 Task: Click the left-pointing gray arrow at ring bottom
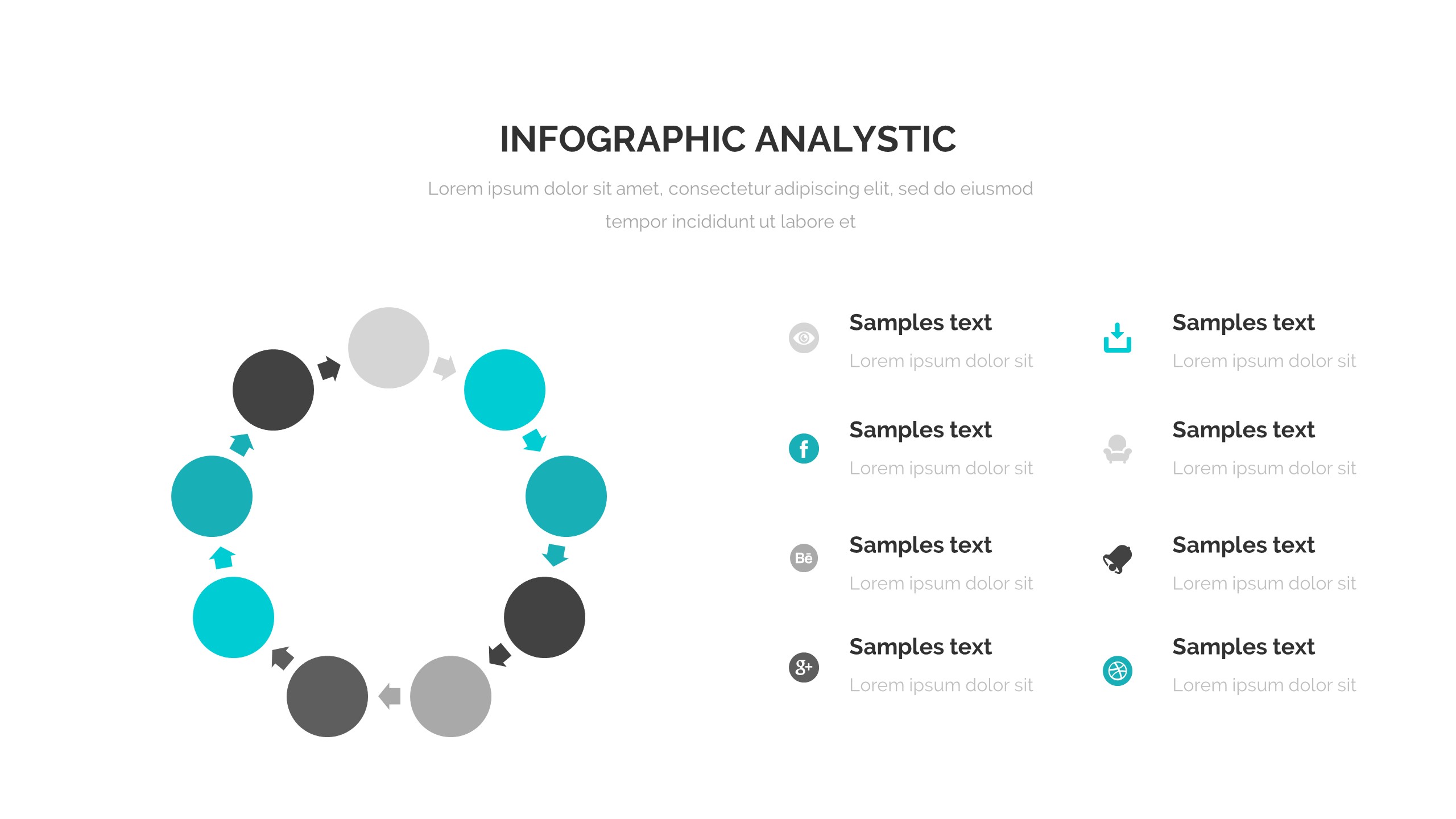tap(390, 696)
